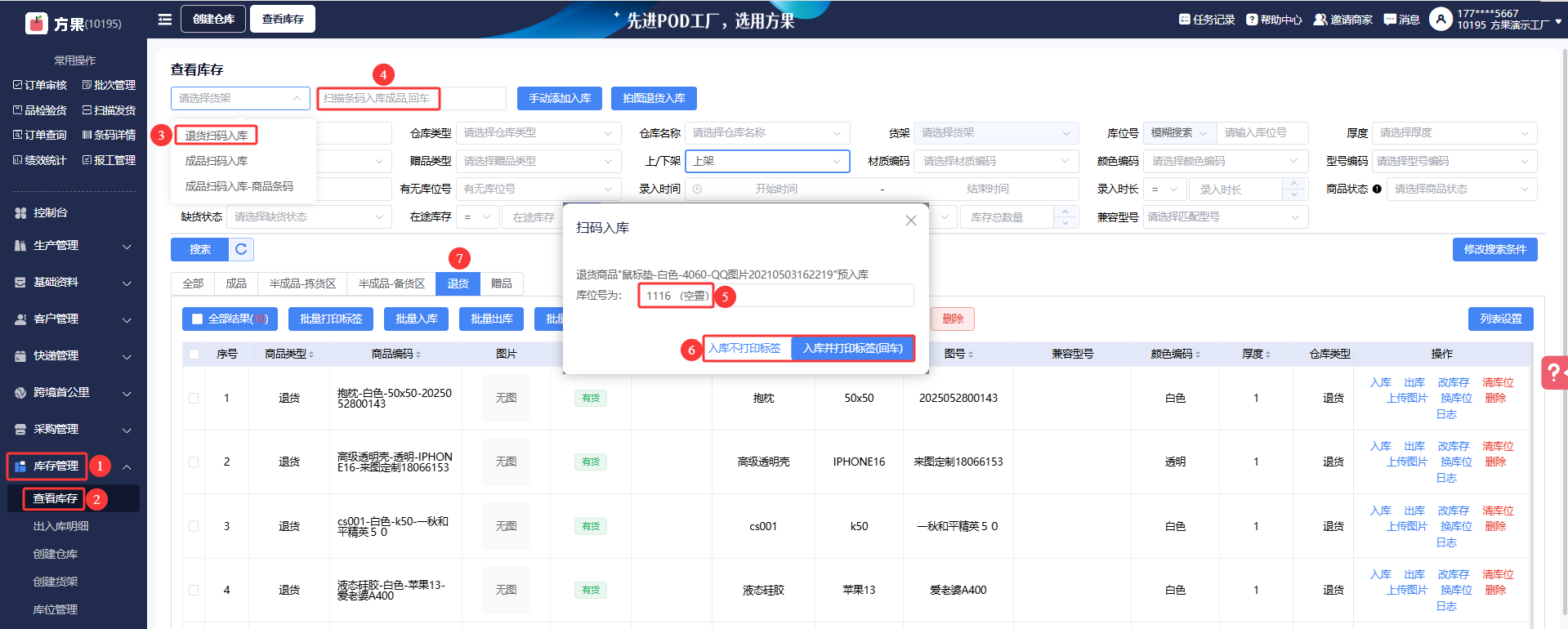Screen dimensions: 1568x629
Task: Toggle the sidebar with the hamburger icon
Action: point(165,19)
